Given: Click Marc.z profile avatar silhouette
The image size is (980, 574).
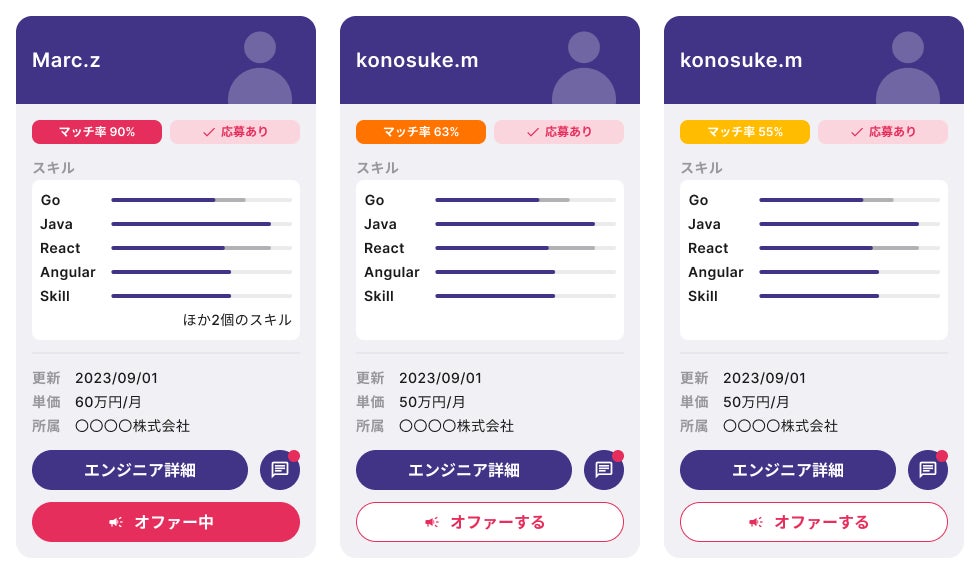Looking at the screenshot, I should pyautogui.click(x=260, y=72).
